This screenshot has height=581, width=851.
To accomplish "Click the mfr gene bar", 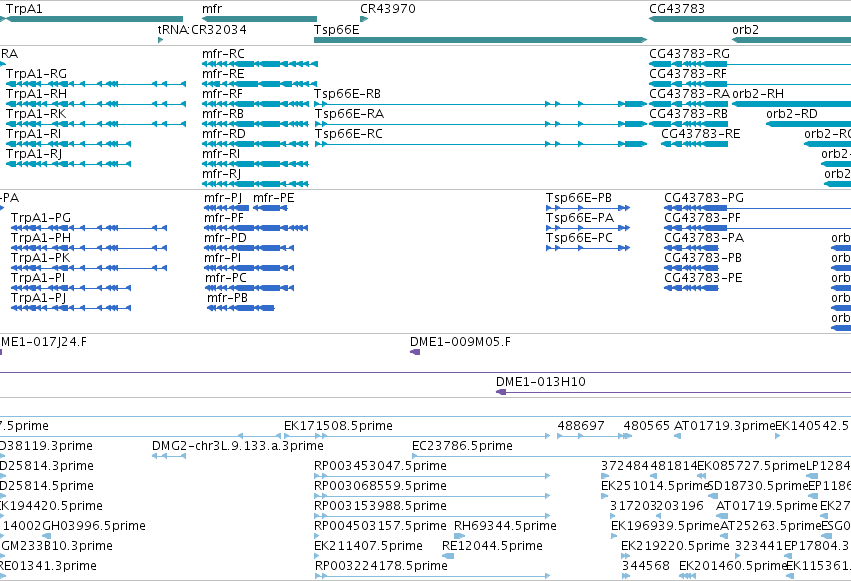I will (x=259, y=19).
